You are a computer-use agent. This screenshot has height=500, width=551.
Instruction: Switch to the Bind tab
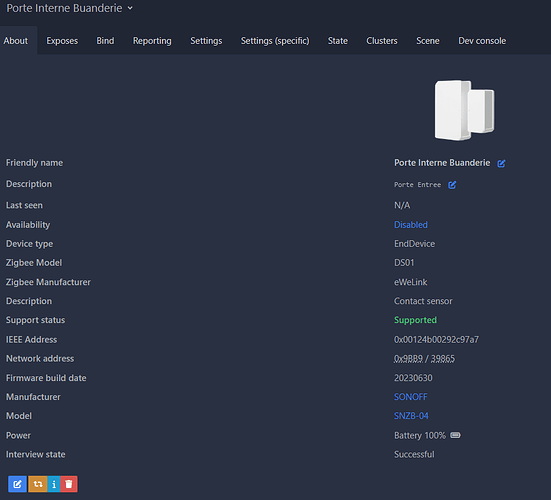(x=105, y=41)
